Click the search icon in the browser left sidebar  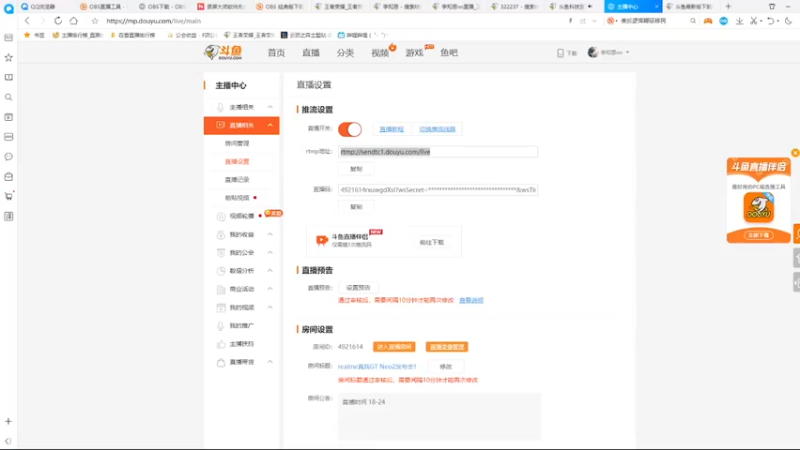pos(9,97)
